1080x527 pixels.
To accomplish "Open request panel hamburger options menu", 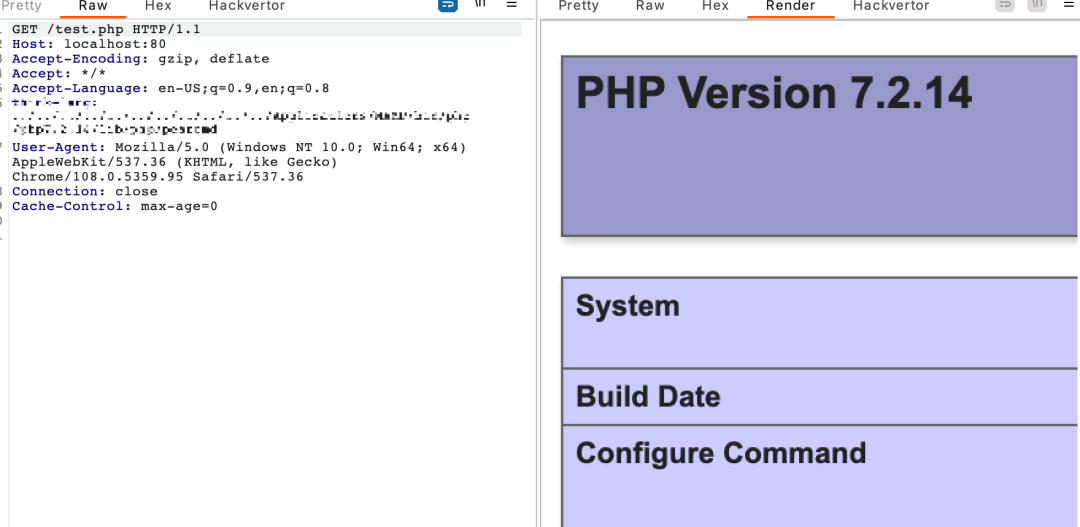I will click(512, 5).
